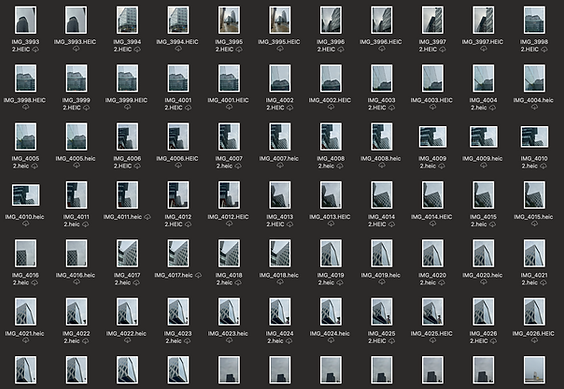The width and height of the screenshot is (564, 389).
Task: Click file name IMG_4019.heic
Action: [x=381, y=275]
